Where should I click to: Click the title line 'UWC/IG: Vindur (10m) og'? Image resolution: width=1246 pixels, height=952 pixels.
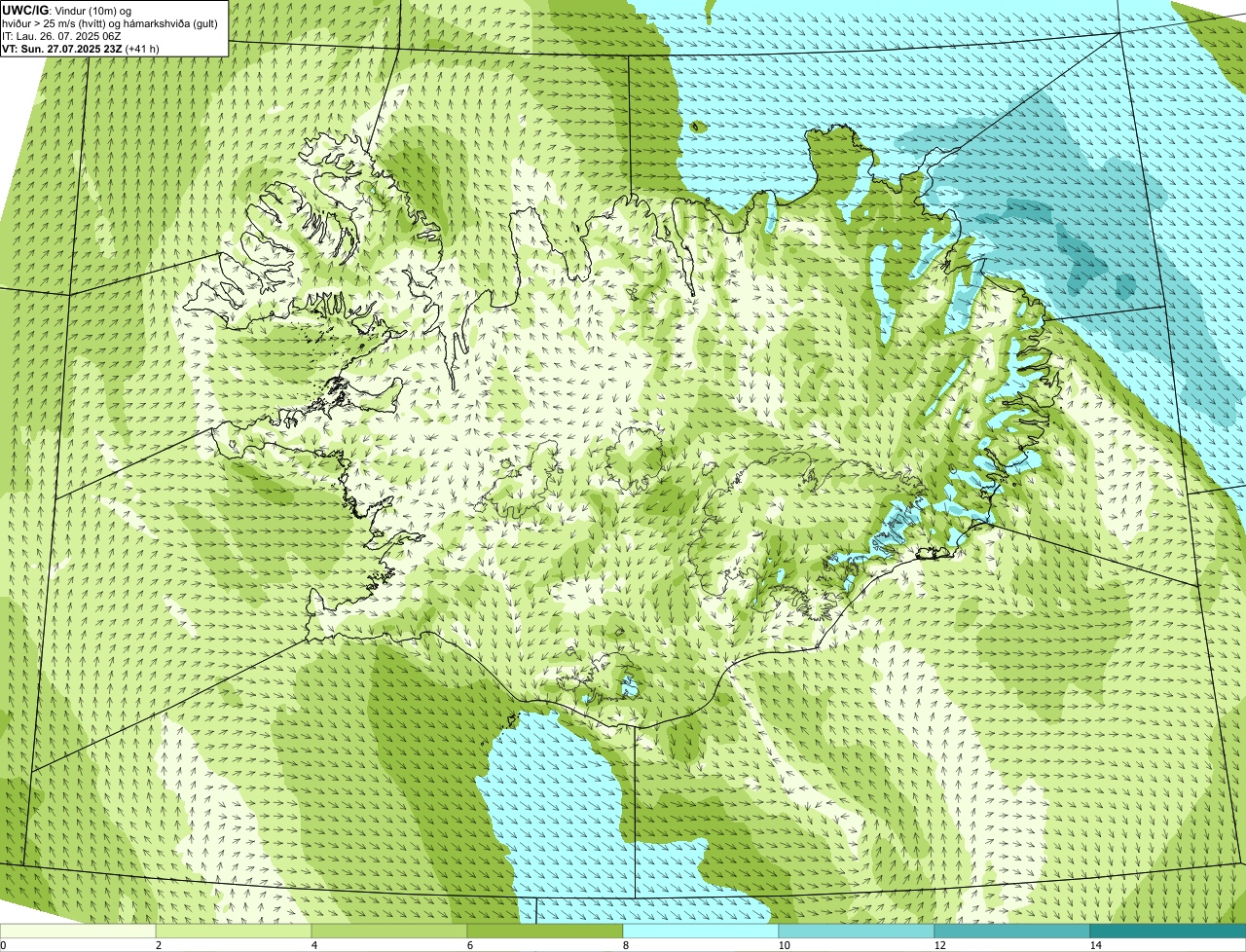click(66, 10)
